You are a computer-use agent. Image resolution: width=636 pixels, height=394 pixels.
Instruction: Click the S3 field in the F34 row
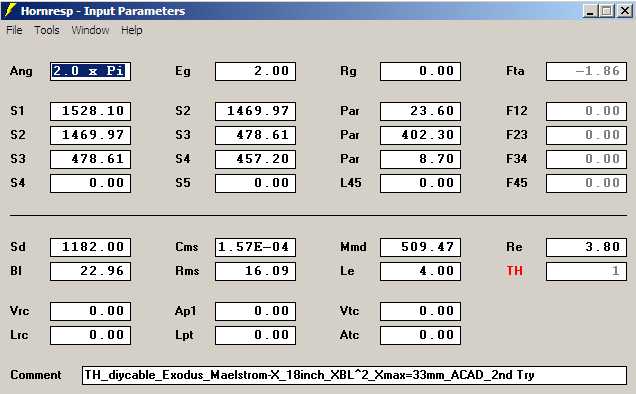click(x=90, y=159)
